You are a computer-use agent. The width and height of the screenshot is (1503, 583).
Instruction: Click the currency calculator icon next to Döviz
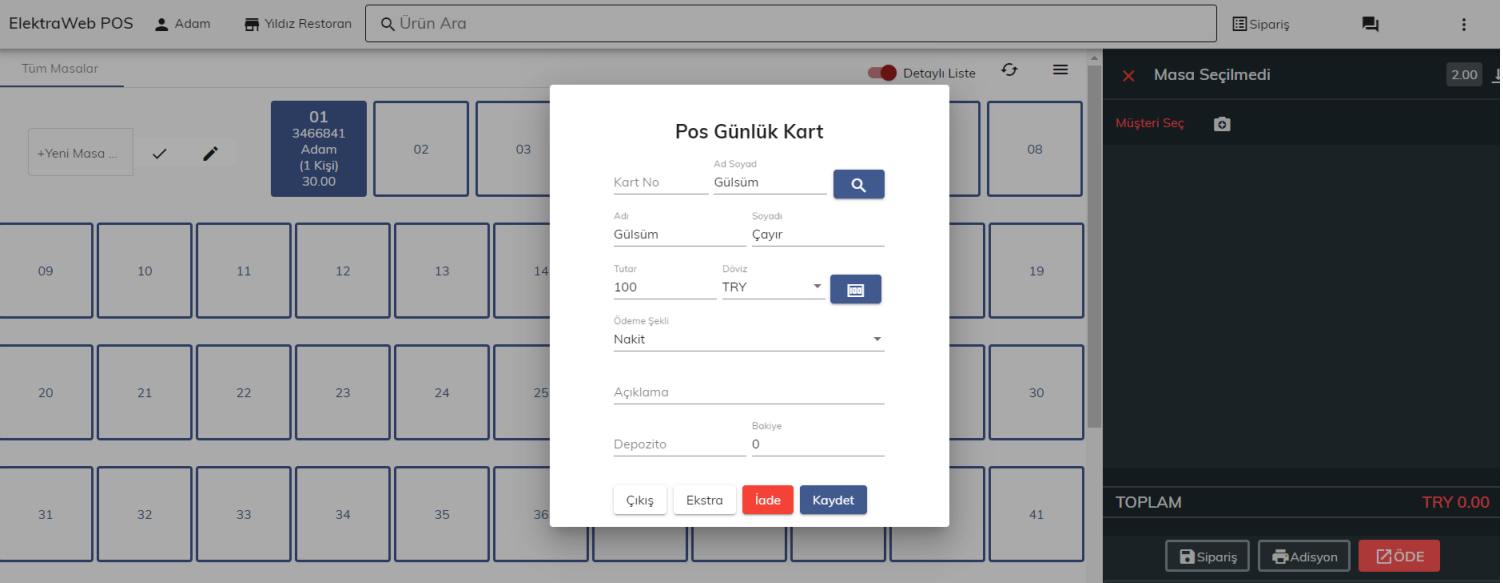[x=855, y=289]
